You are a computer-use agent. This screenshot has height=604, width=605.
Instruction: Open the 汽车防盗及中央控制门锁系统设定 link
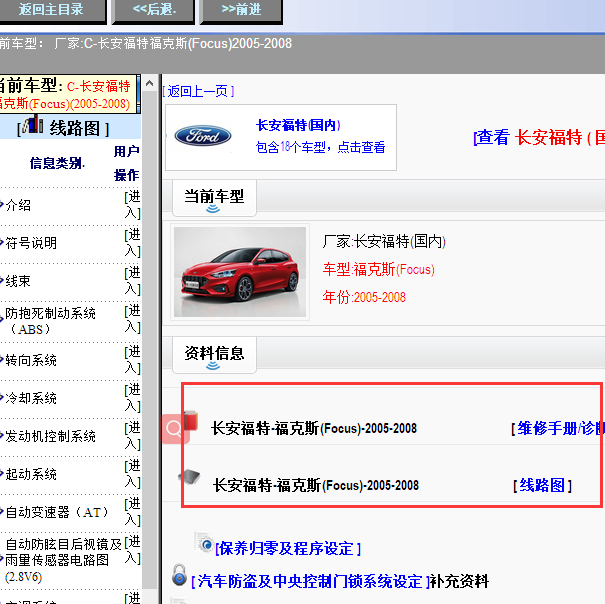(311, 581)
